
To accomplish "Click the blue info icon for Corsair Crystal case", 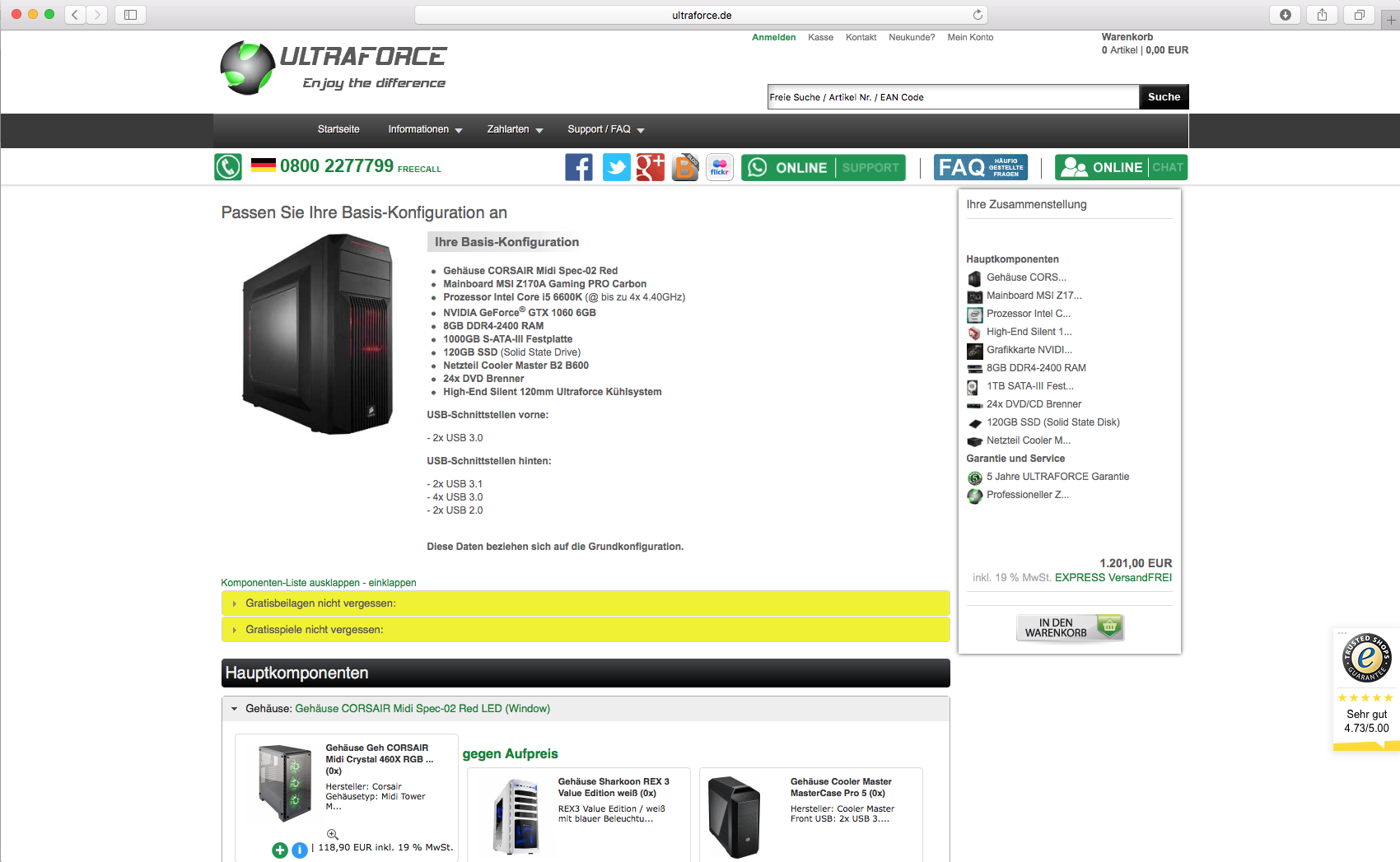I will click(x=300, y=850).
